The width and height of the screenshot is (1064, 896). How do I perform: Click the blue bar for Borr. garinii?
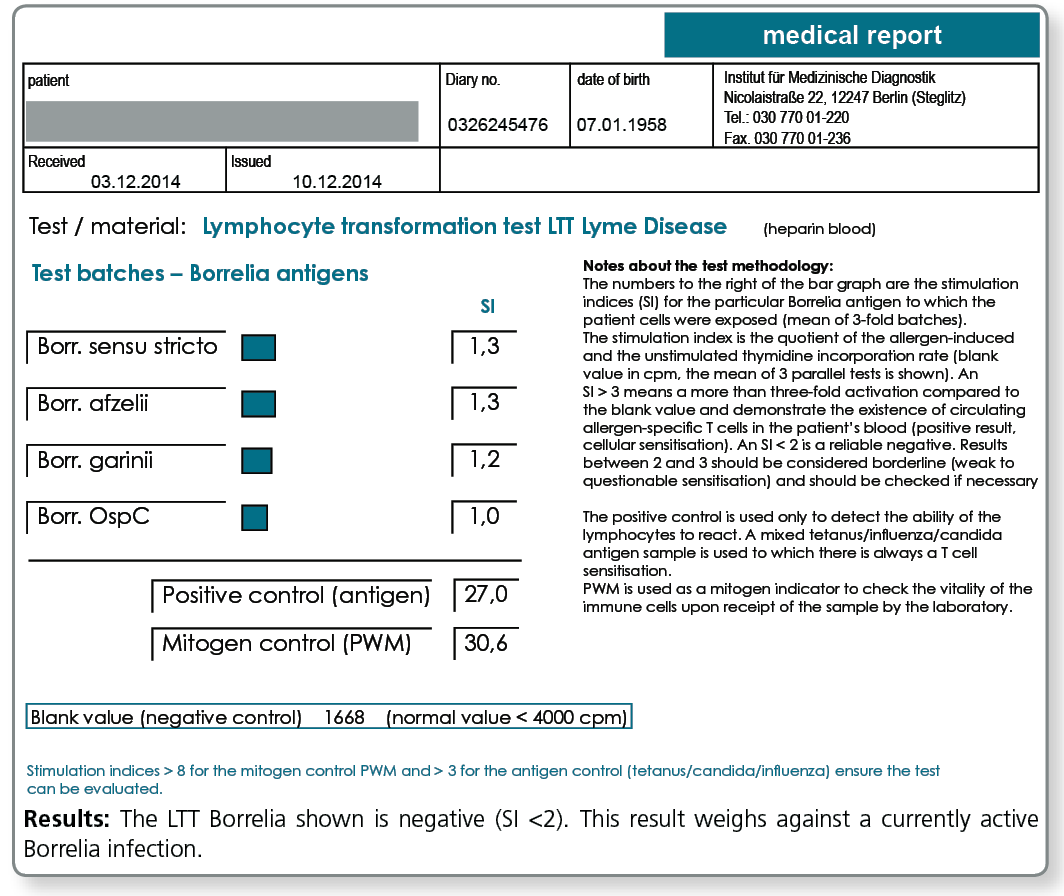pyautogui.click(x=257, y=460)
